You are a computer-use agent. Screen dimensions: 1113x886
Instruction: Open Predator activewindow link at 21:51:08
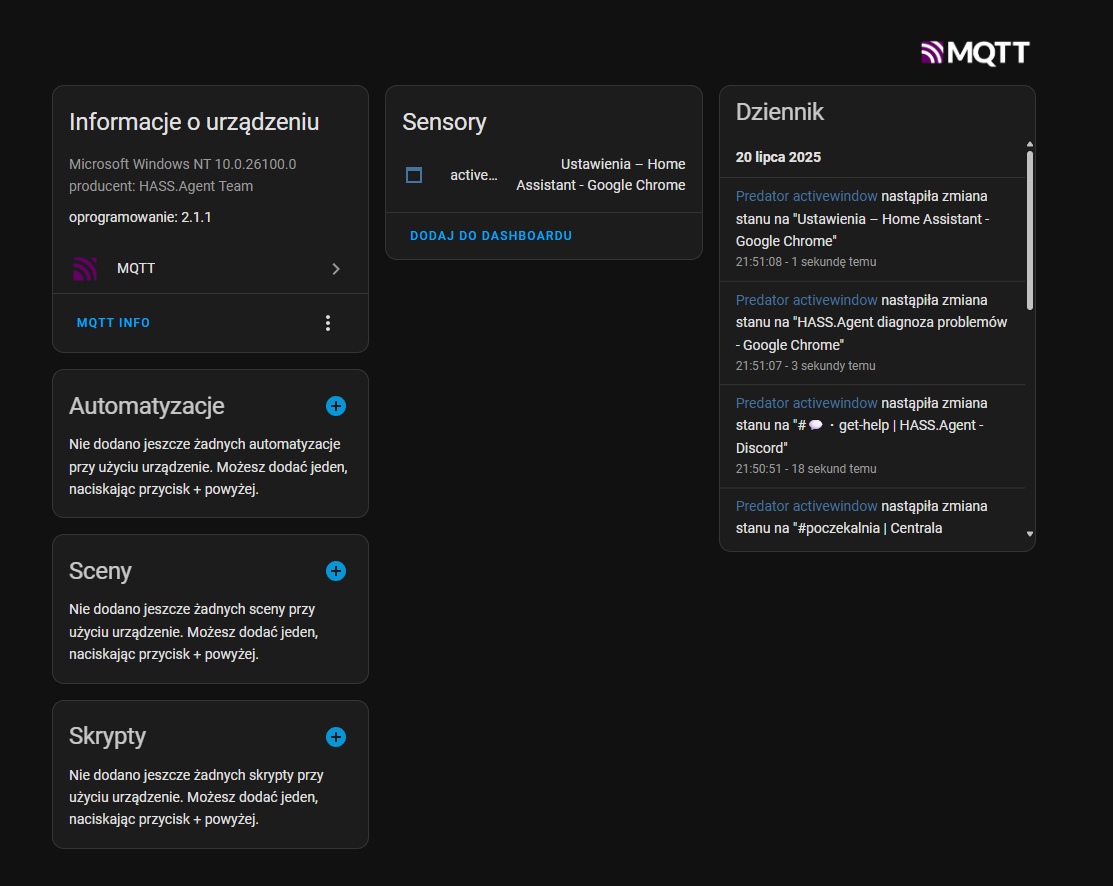tap(806, 197)
